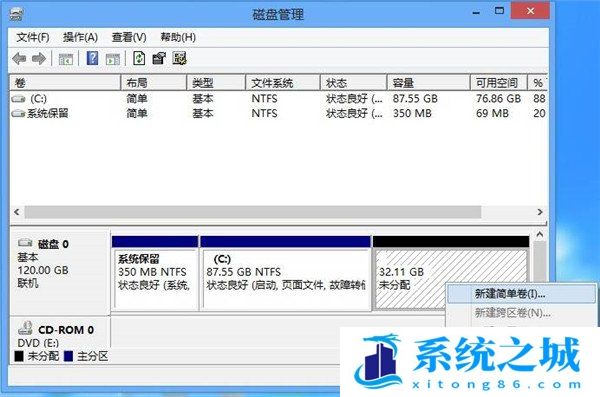
Task: Open the 操作(A) menu
Action: [80, 38]
